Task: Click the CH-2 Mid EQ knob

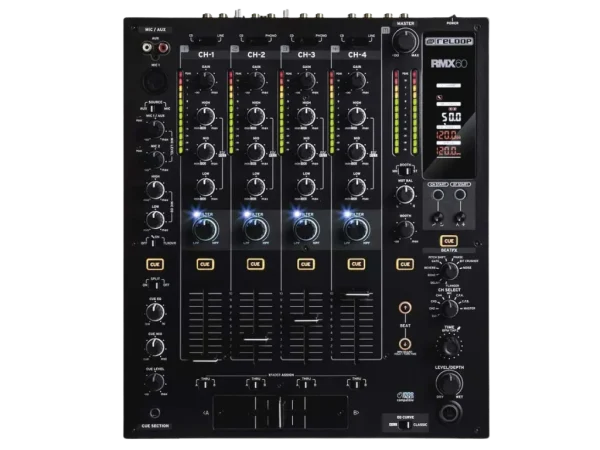Action: coord(256,152)
